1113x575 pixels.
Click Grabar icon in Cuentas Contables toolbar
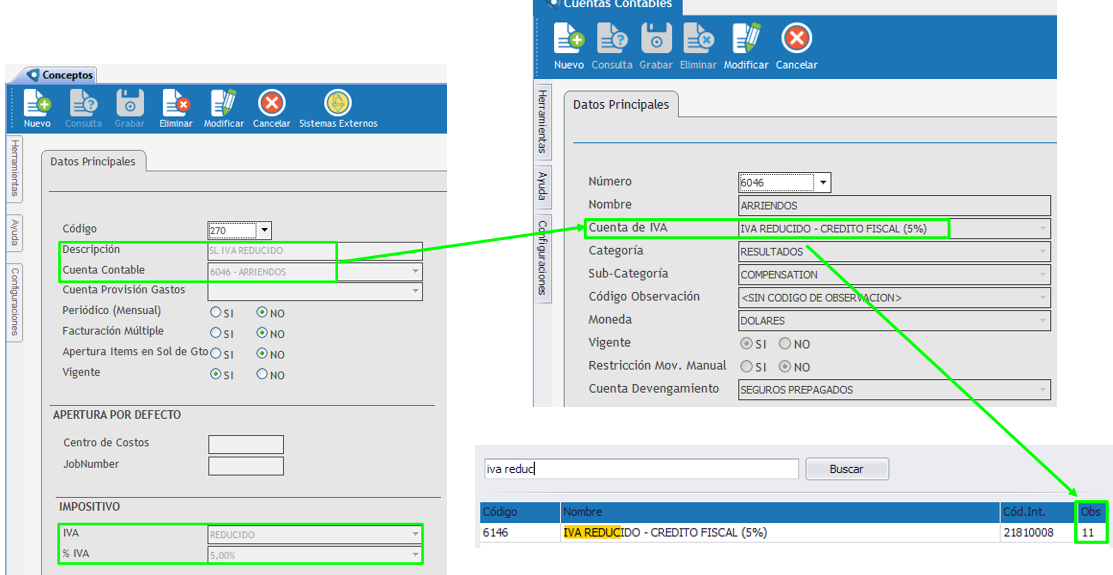656,38
